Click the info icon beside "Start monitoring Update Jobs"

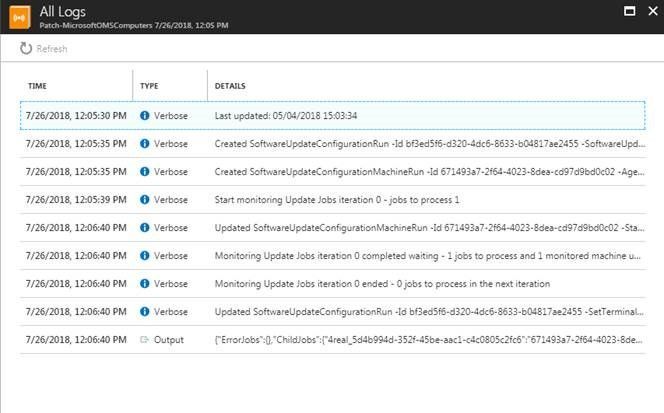coord(145,200)
